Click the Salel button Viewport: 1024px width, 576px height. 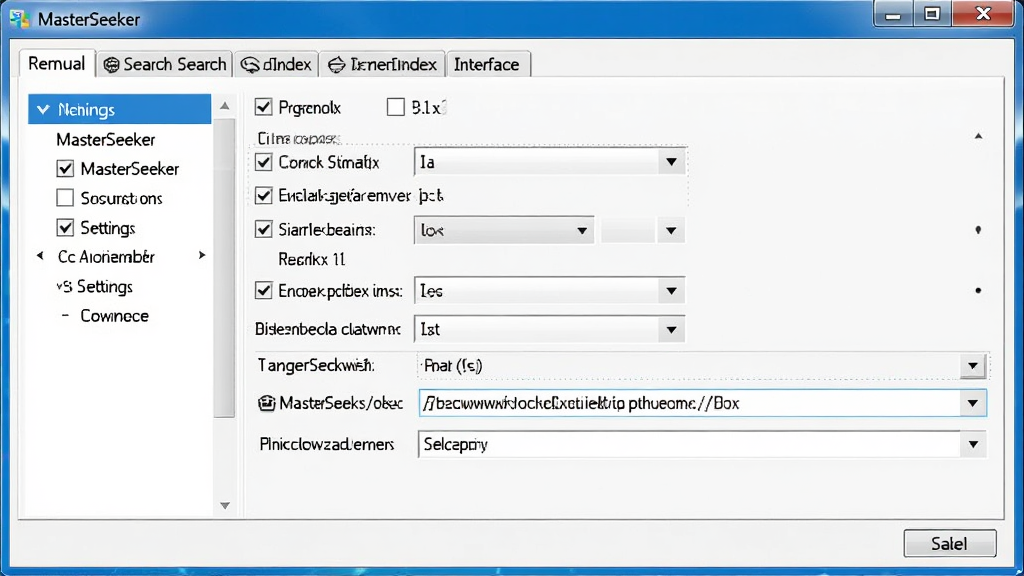(950, 543)
